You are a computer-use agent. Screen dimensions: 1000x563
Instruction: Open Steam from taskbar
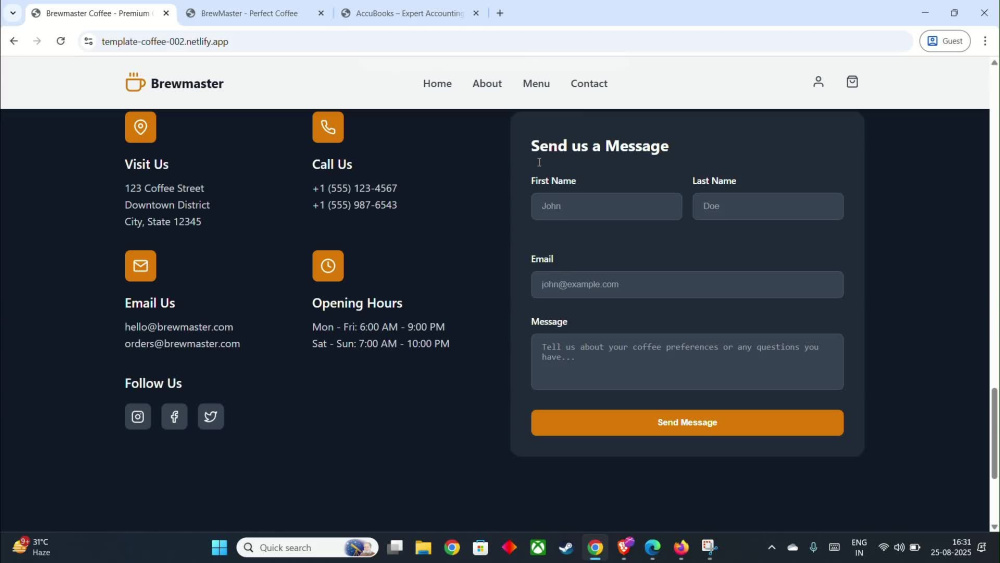pyautogui.click(x=566, y=547)
